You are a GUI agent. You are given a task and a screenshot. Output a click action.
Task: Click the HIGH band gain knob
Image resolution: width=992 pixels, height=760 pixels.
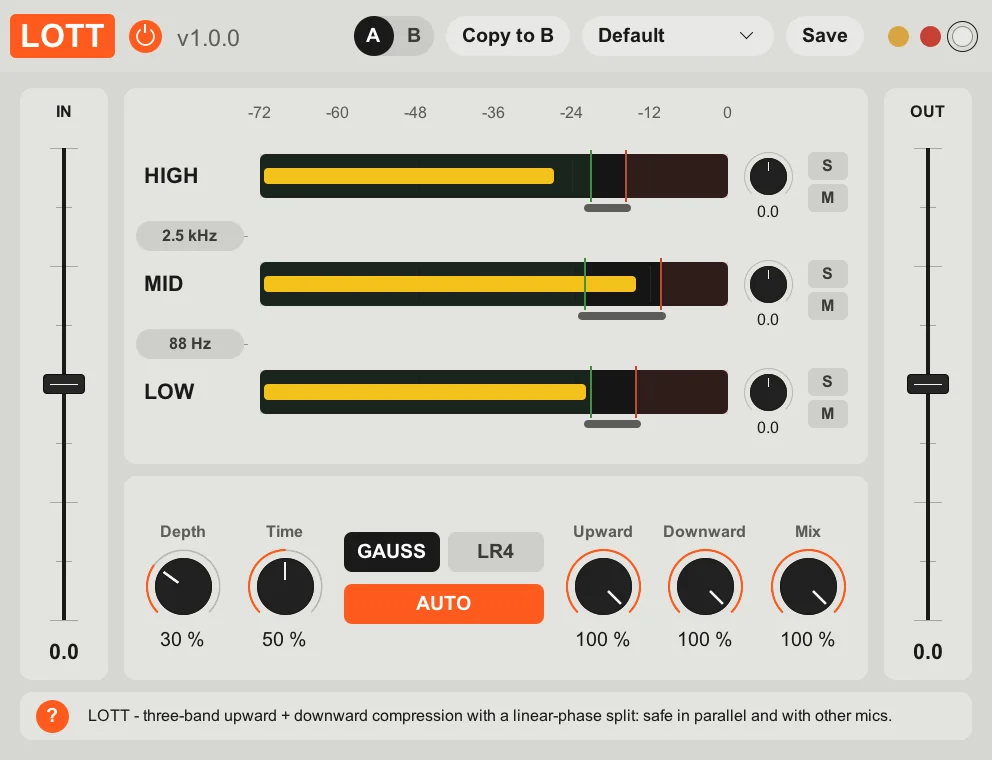(768, 177)
